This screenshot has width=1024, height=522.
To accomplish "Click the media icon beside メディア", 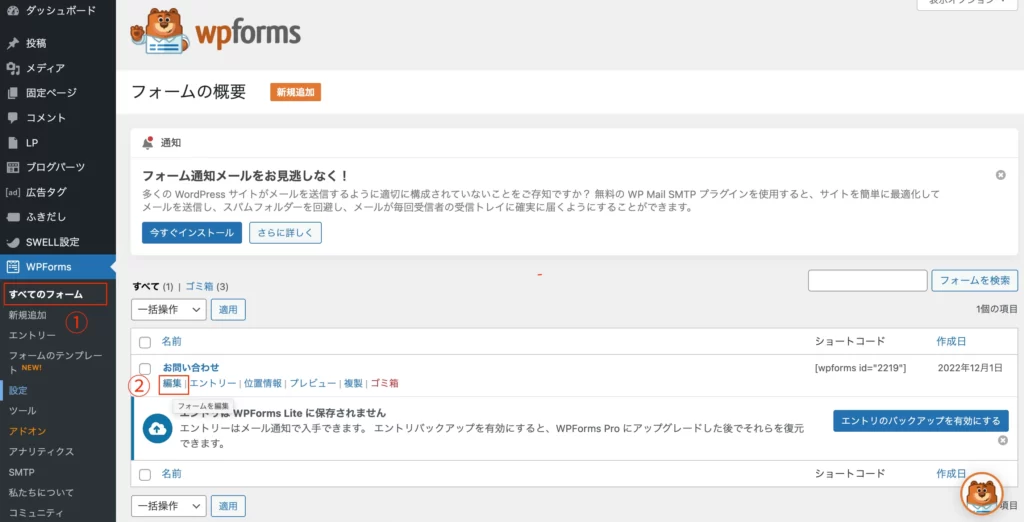I will click(x=12, y=68).
